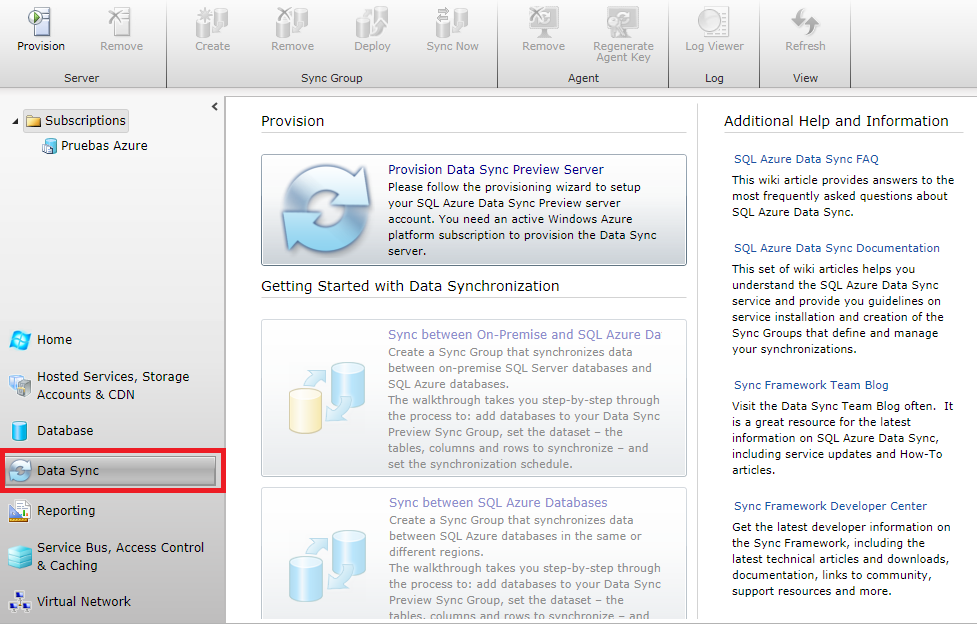Click Provision Data Sync Preview Server tile
977x624 pixels.
point(474,210)
